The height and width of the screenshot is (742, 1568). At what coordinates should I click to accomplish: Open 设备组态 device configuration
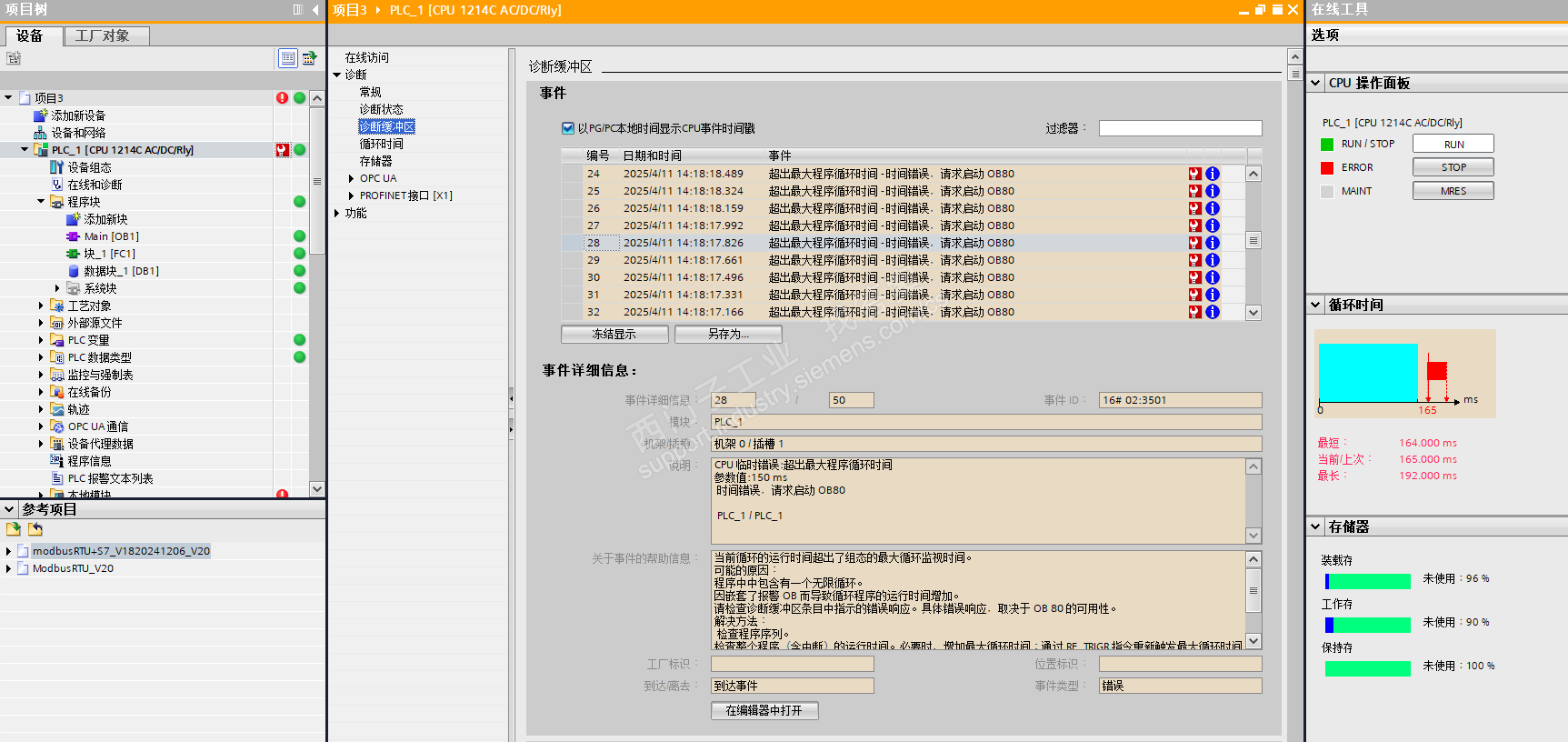tap(89, 167)
